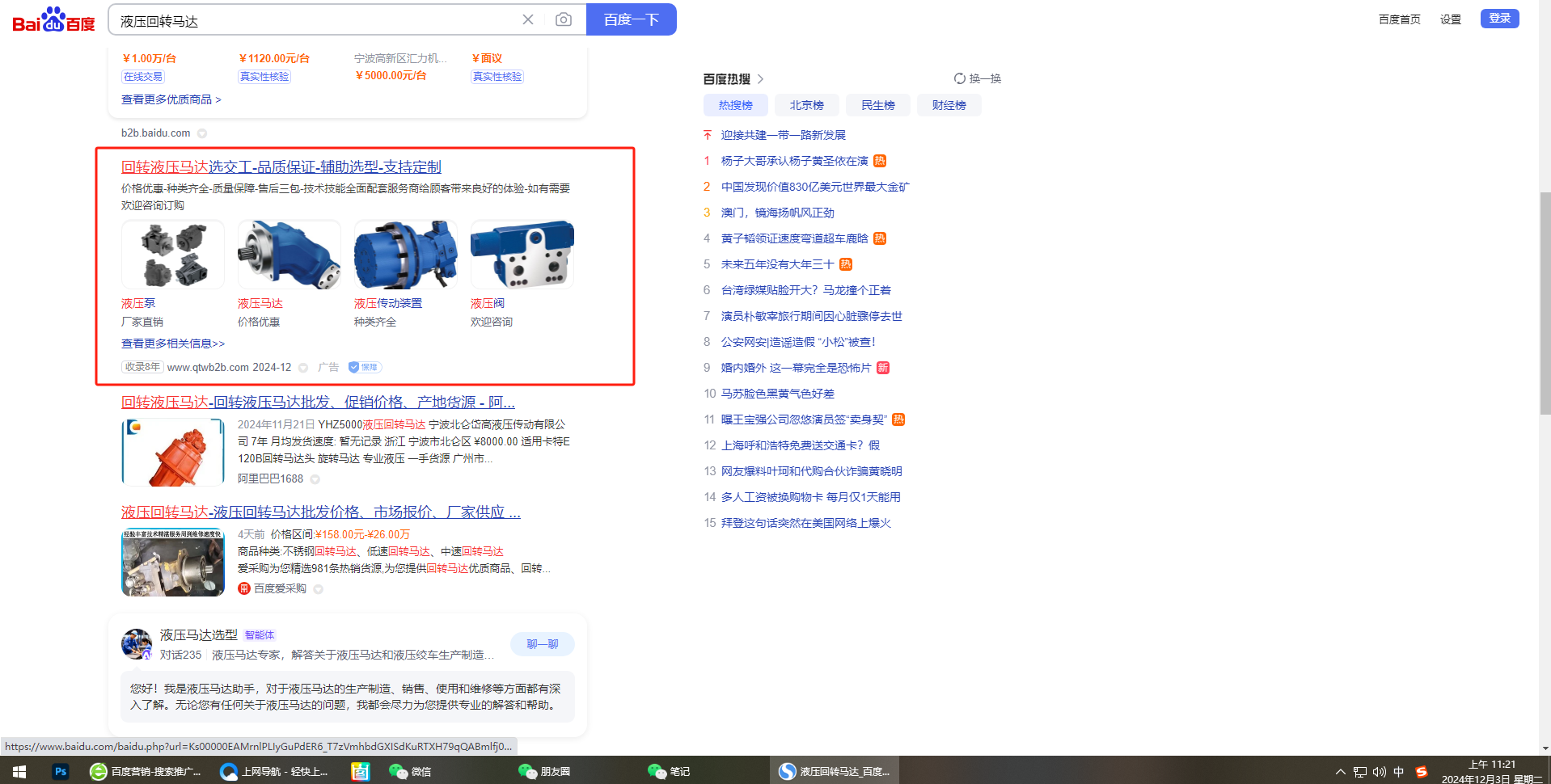Open the blue 液压马达 product thumbnail
Screen dimensions: 1551x784
(x=289, y=255)
